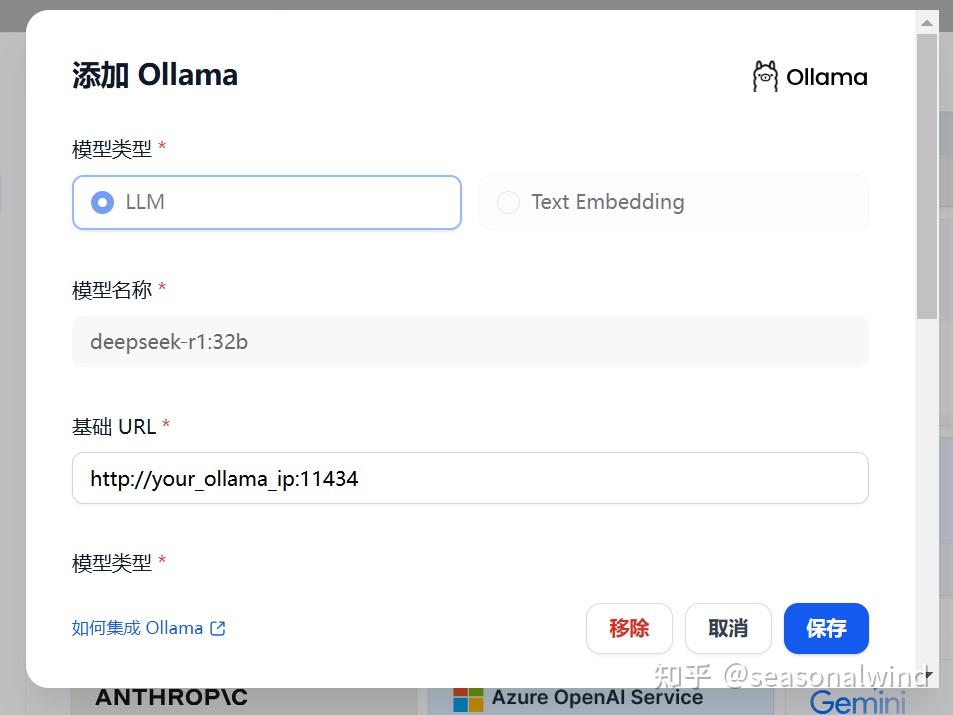Click 移除 to remove the model
The height and width of the screenshot is (715, 953).
(x=629, y=628)
